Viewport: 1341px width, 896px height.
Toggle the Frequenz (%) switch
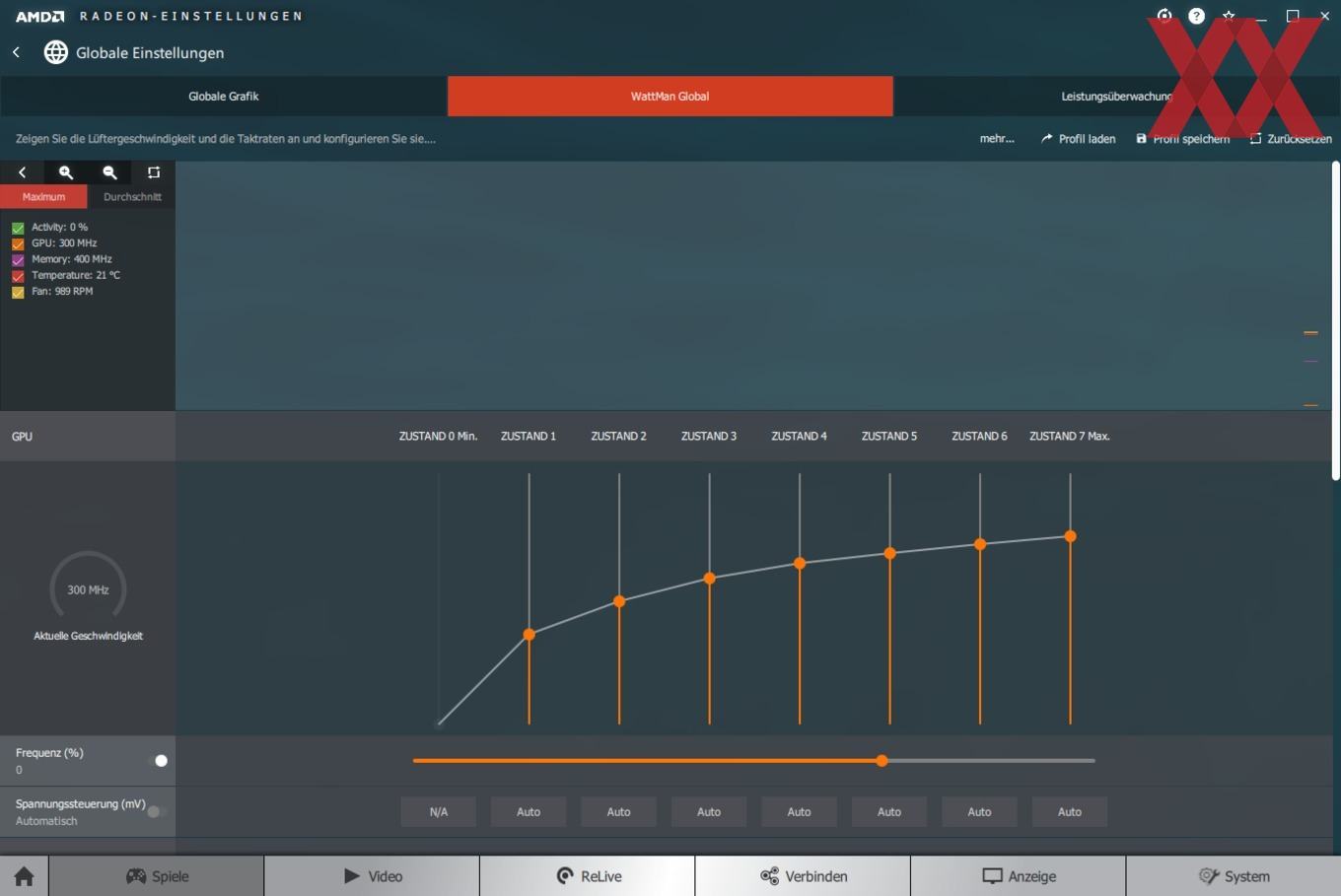pyautogui.click(x=158, y=761)
